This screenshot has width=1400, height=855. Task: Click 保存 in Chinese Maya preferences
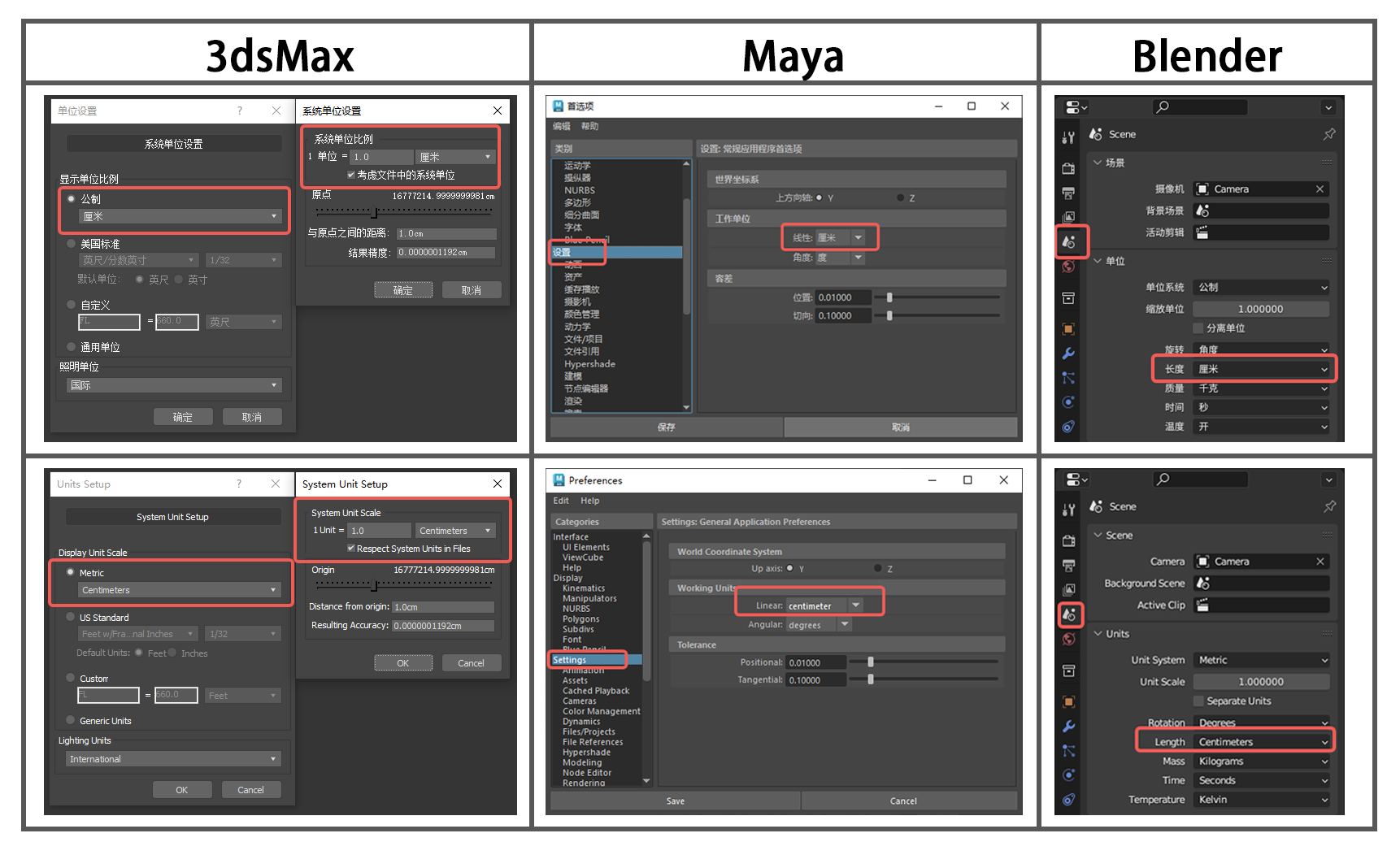tap(667, 427)
